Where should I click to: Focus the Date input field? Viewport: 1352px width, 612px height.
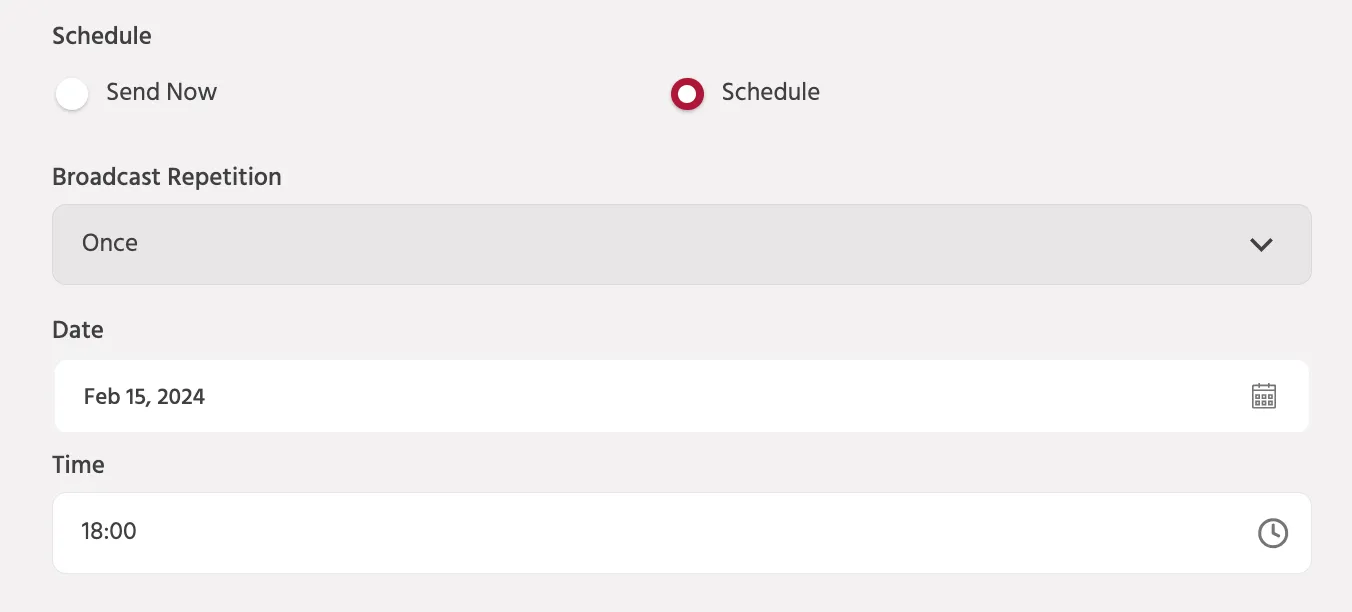point(681,396)
